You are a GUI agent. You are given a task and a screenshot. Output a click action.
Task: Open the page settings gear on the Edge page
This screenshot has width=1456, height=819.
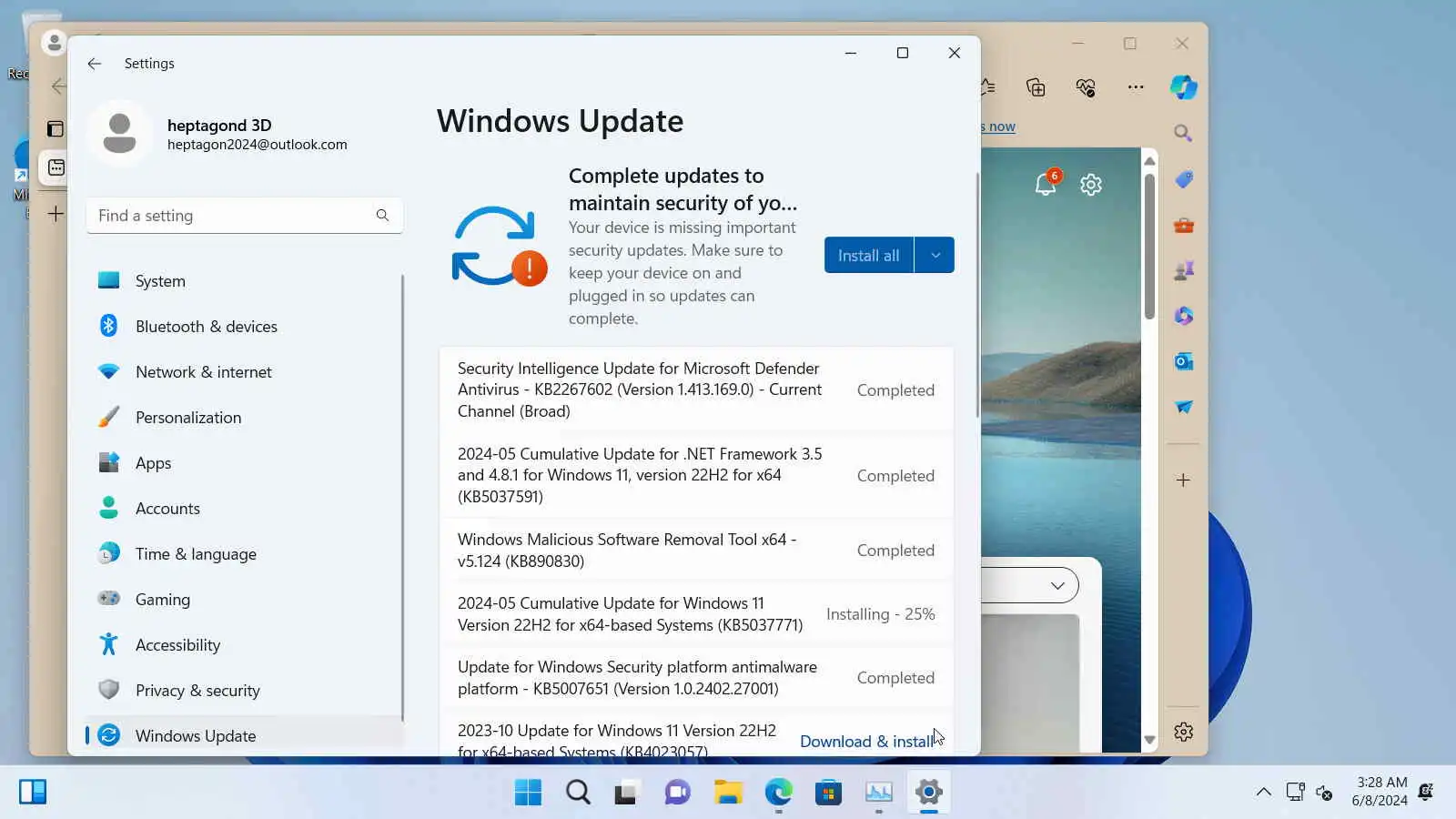point(1091,185)
